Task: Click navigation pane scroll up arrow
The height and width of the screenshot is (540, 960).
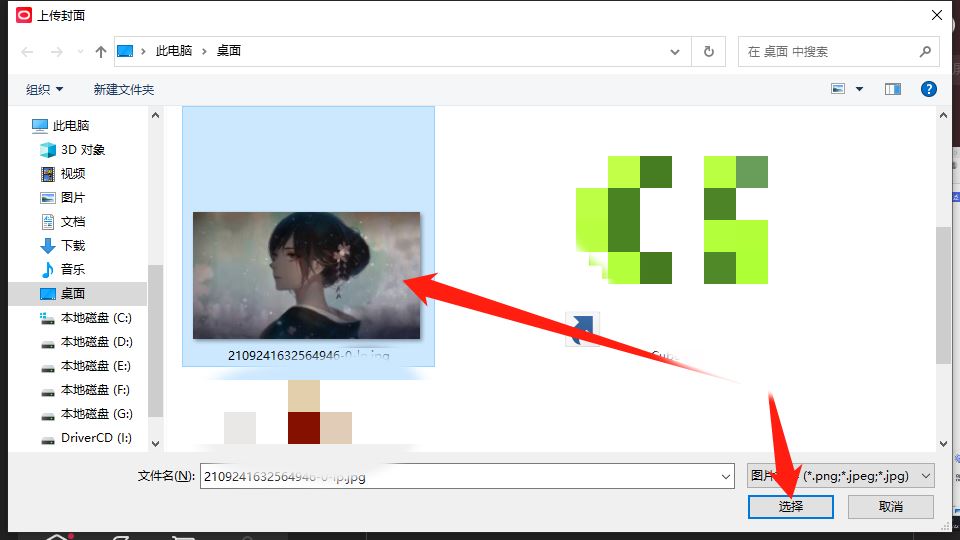Action: pos(156,116)
